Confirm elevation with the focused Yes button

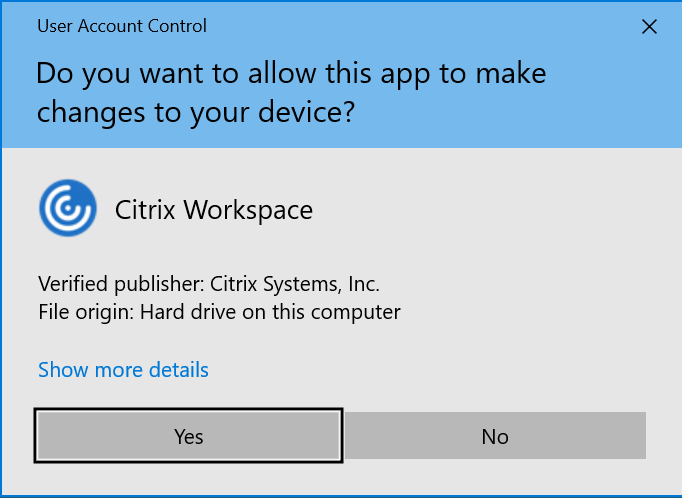[188, 436]
